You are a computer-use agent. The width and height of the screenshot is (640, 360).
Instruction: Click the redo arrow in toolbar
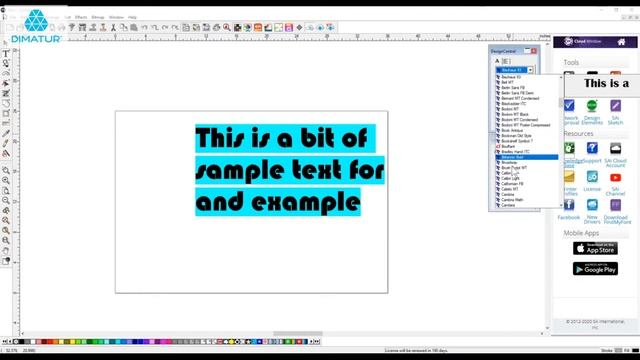coord(165,27)
